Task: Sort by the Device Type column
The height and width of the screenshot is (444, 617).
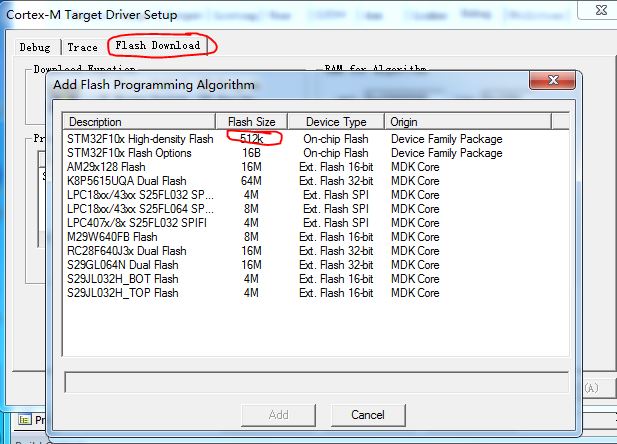Action: (x=336, y=122)
